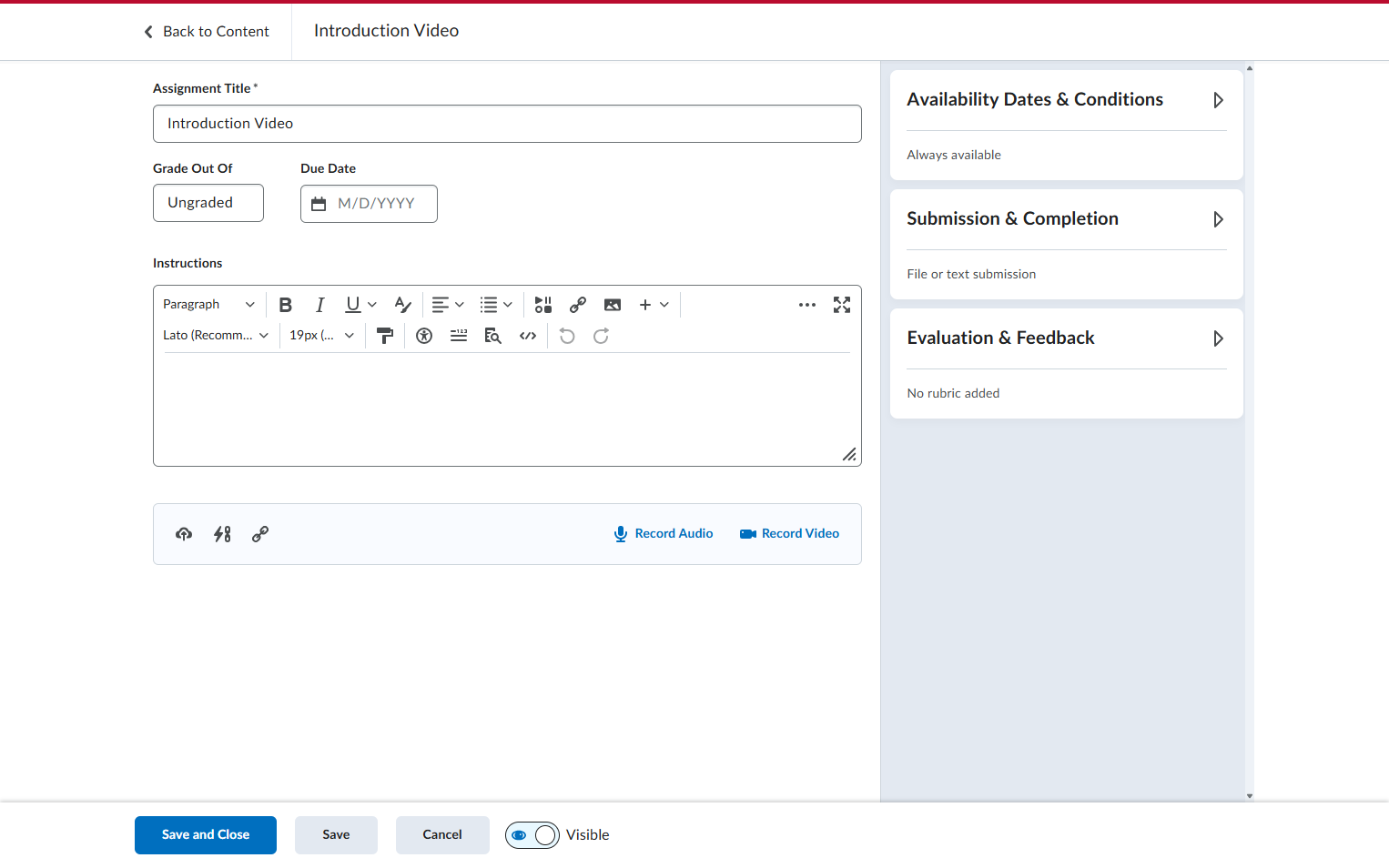Screen dimensions: 1389x868
Task: Click Save and Close button
Action: [206, 835]
